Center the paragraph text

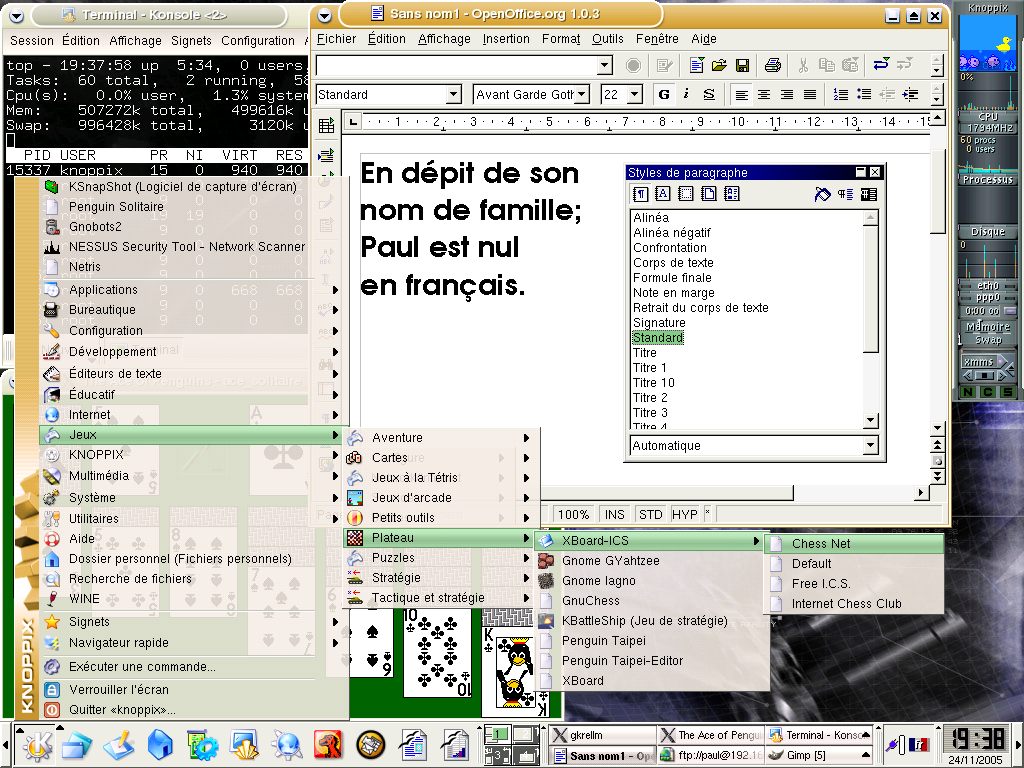click(x=764, y=95)
